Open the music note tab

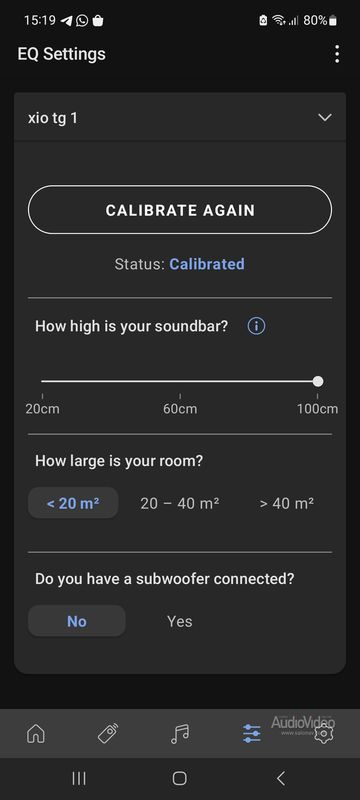[180, 734]
